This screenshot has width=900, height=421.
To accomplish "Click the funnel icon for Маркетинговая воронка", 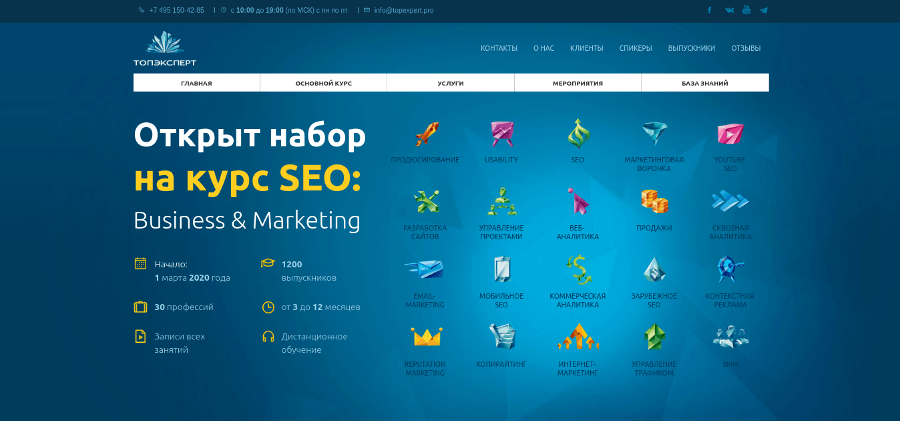I will click(x=654, y=134).
